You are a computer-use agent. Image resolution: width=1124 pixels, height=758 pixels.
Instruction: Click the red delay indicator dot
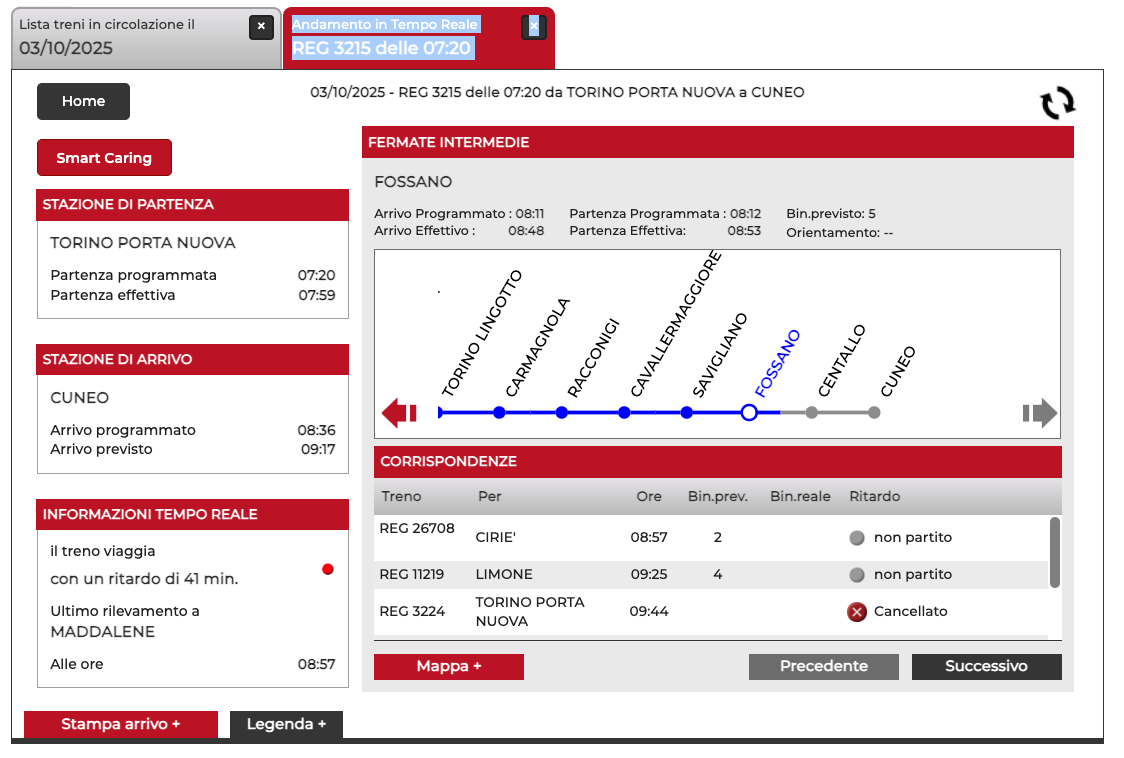point(328,569)
